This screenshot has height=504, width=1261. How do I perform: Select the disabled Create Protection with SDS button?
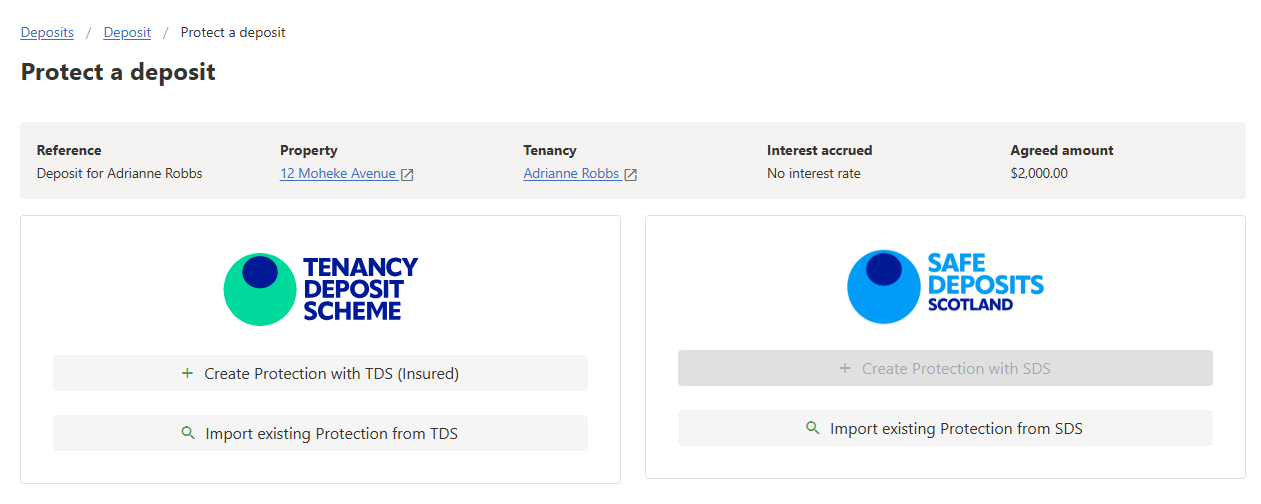tap(945, 368)
